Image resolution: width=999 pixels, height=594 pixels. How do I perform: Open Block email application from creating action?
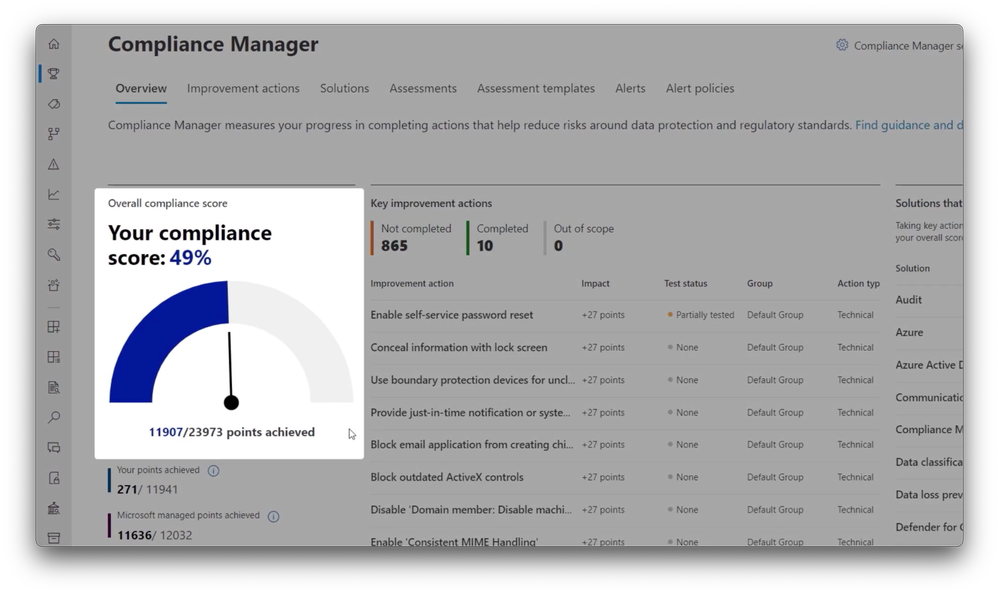[471, 444]
